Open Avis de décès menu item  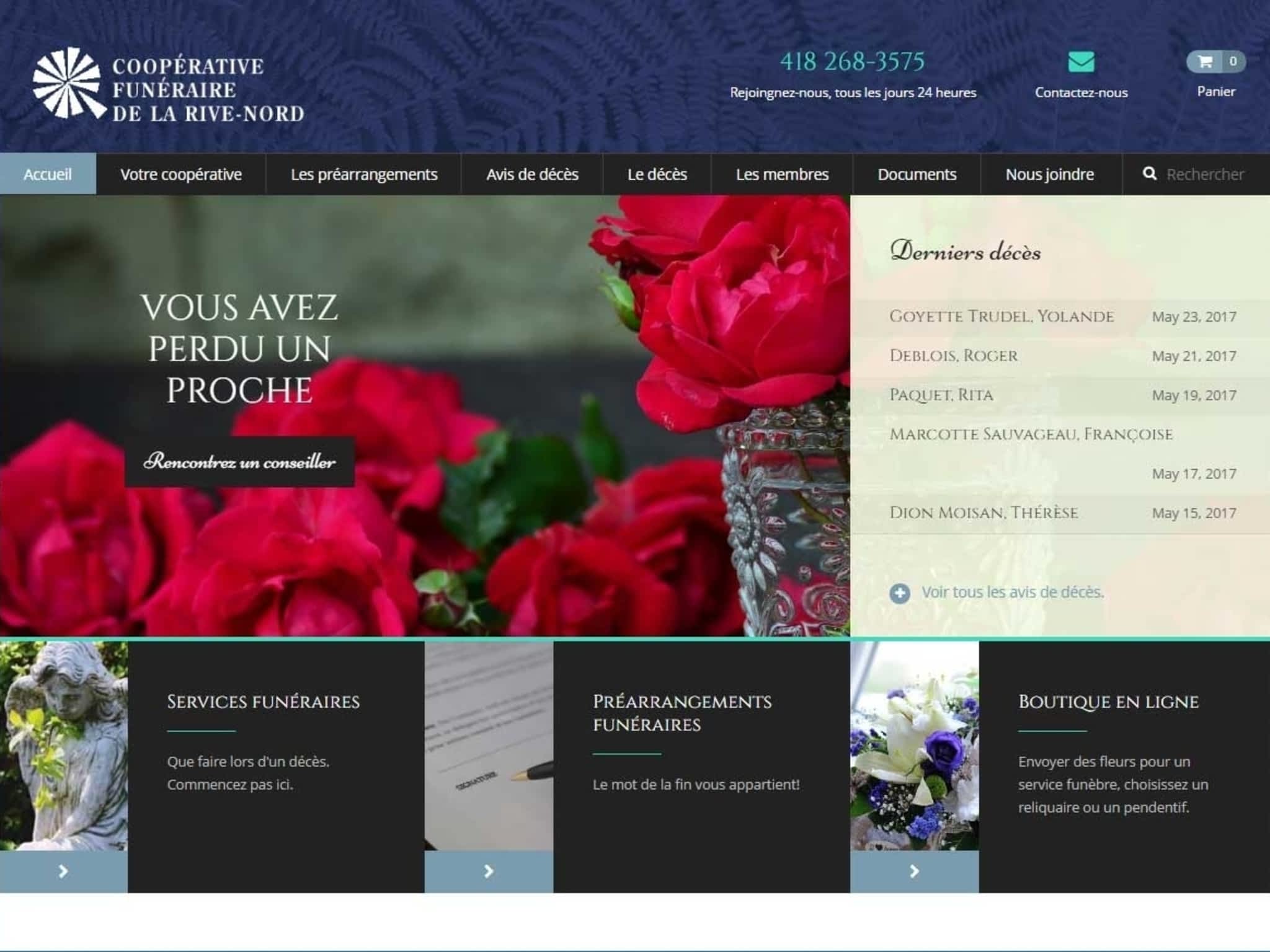tap(532, 174)
